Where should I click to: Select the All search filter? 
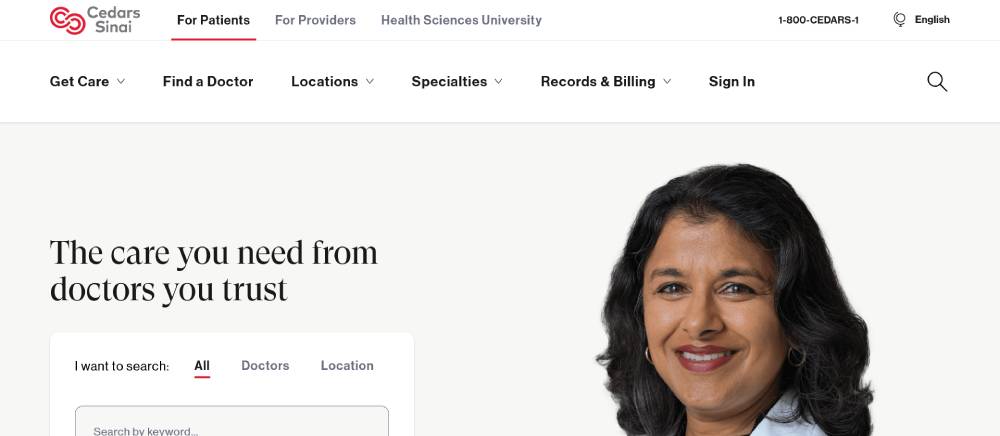point(202,366)
